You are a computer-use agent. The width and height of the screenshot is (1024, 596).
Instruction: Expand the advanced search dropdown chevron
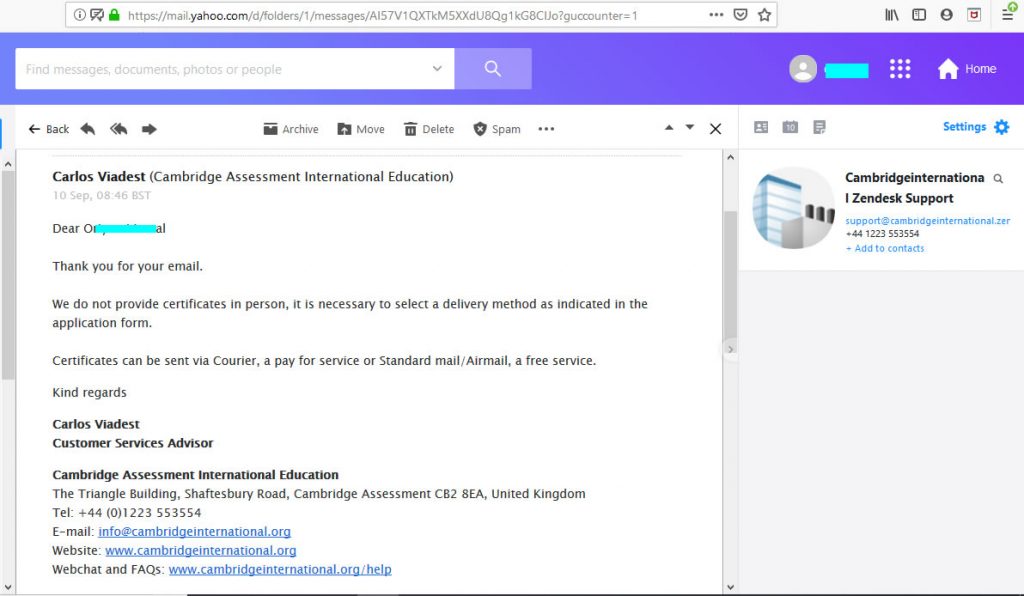coord(437,69)
